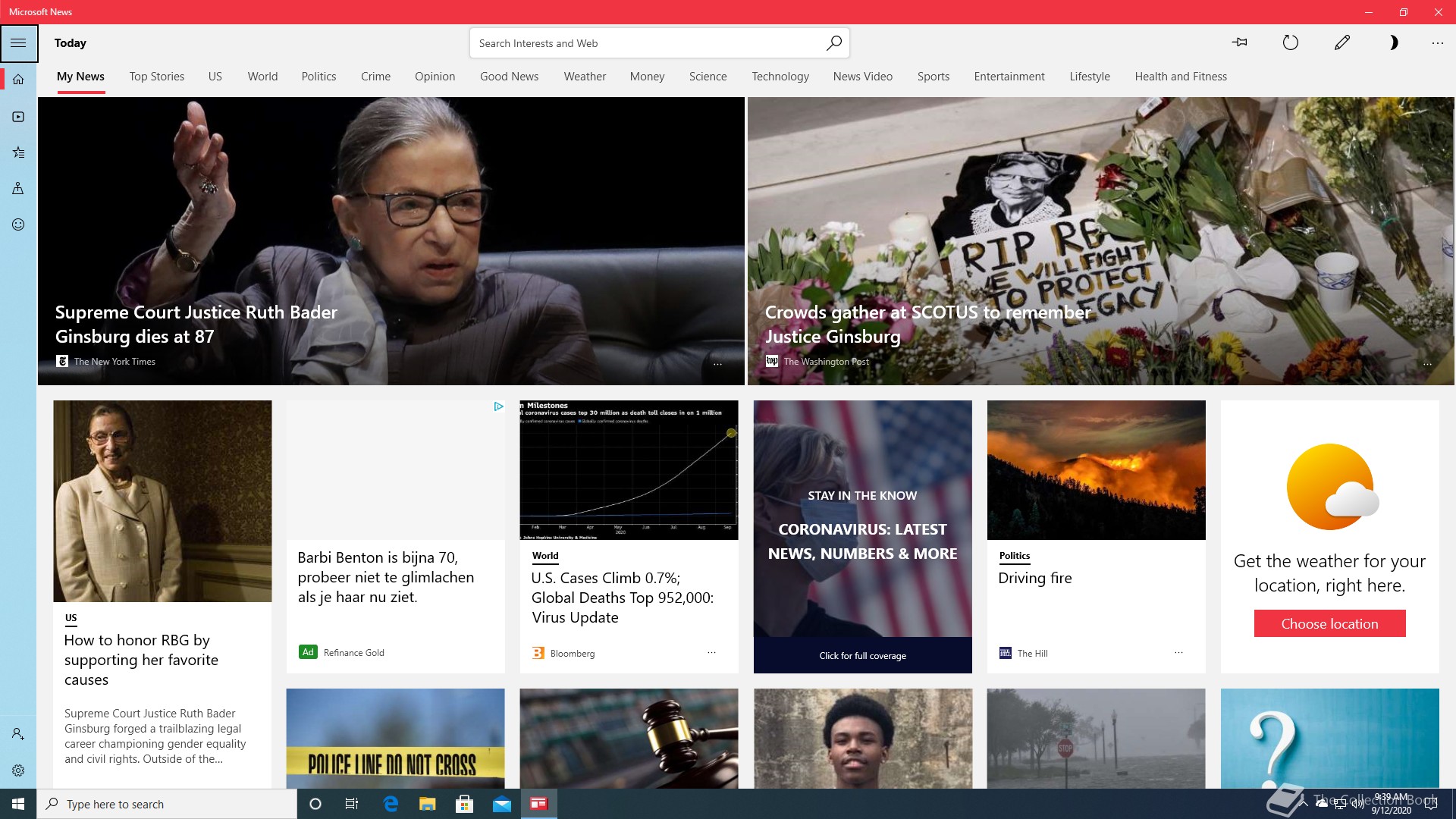Open Microsoft Store from taskbar
Screen dimensions: 1456x819
[x=464, y=804]
